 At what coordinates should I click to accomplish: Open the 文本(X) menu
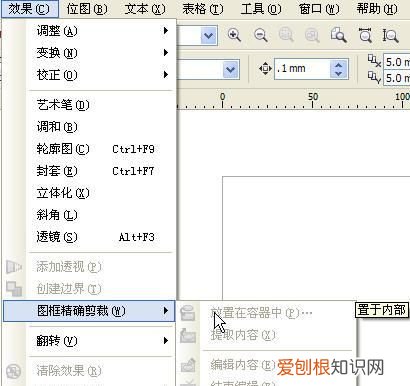click(145, 9)
